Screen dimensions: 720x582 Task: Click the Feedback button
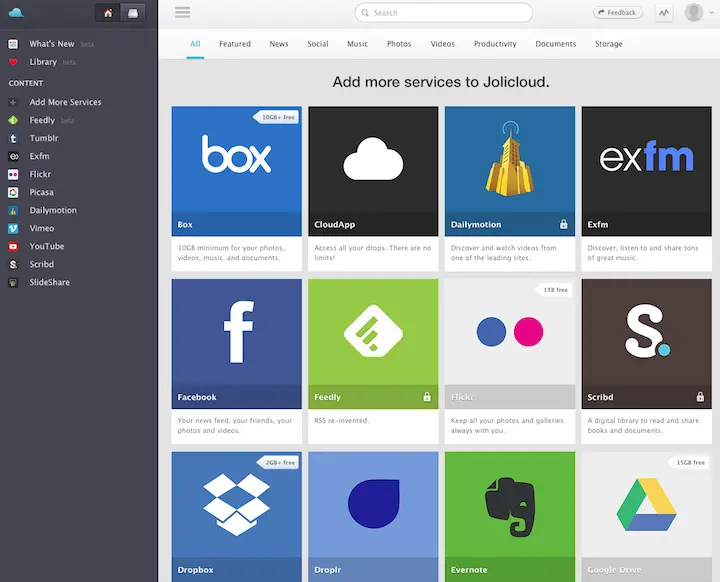[618, 12]
